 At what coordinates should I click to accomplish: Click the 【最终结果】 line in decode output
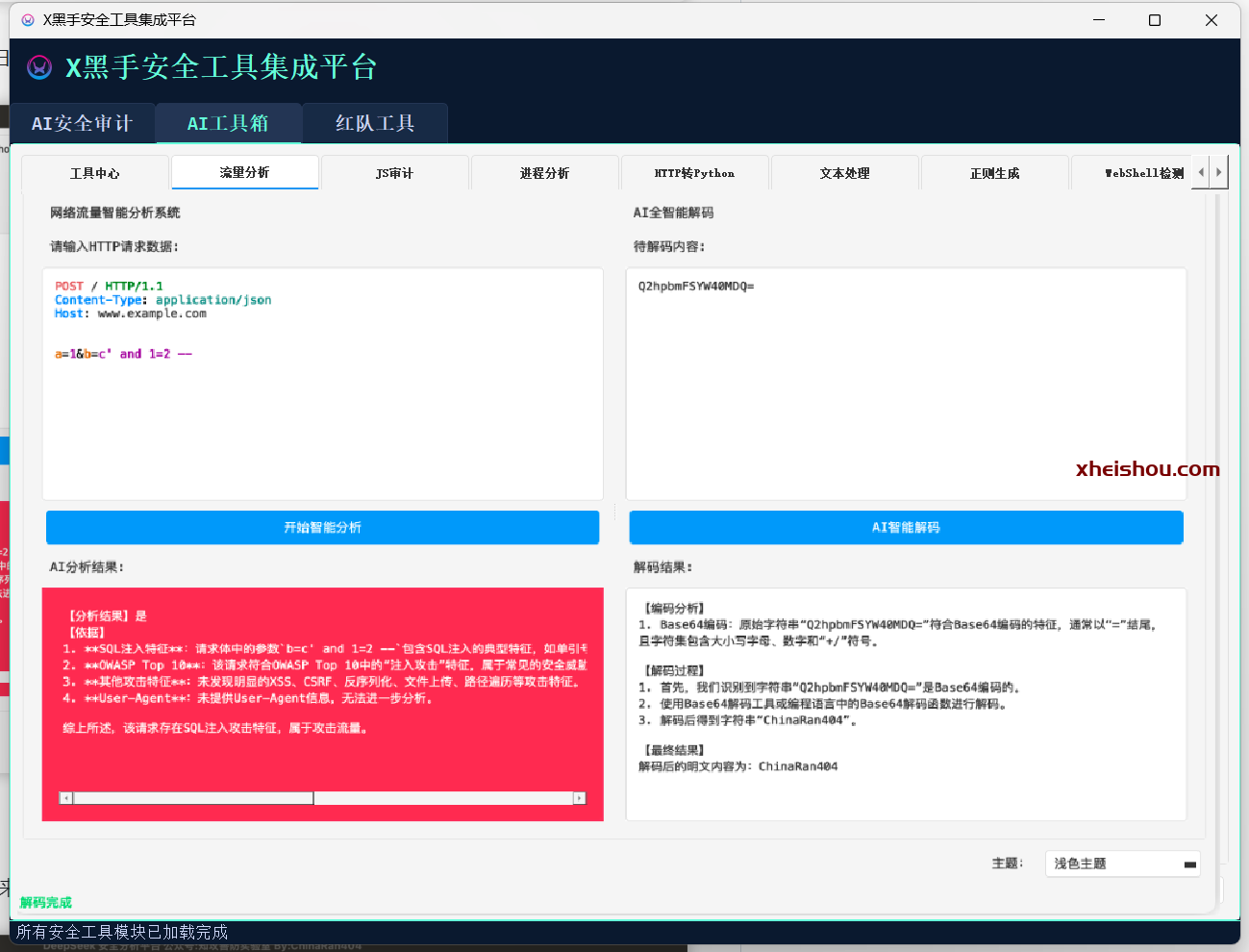[673, 750]
